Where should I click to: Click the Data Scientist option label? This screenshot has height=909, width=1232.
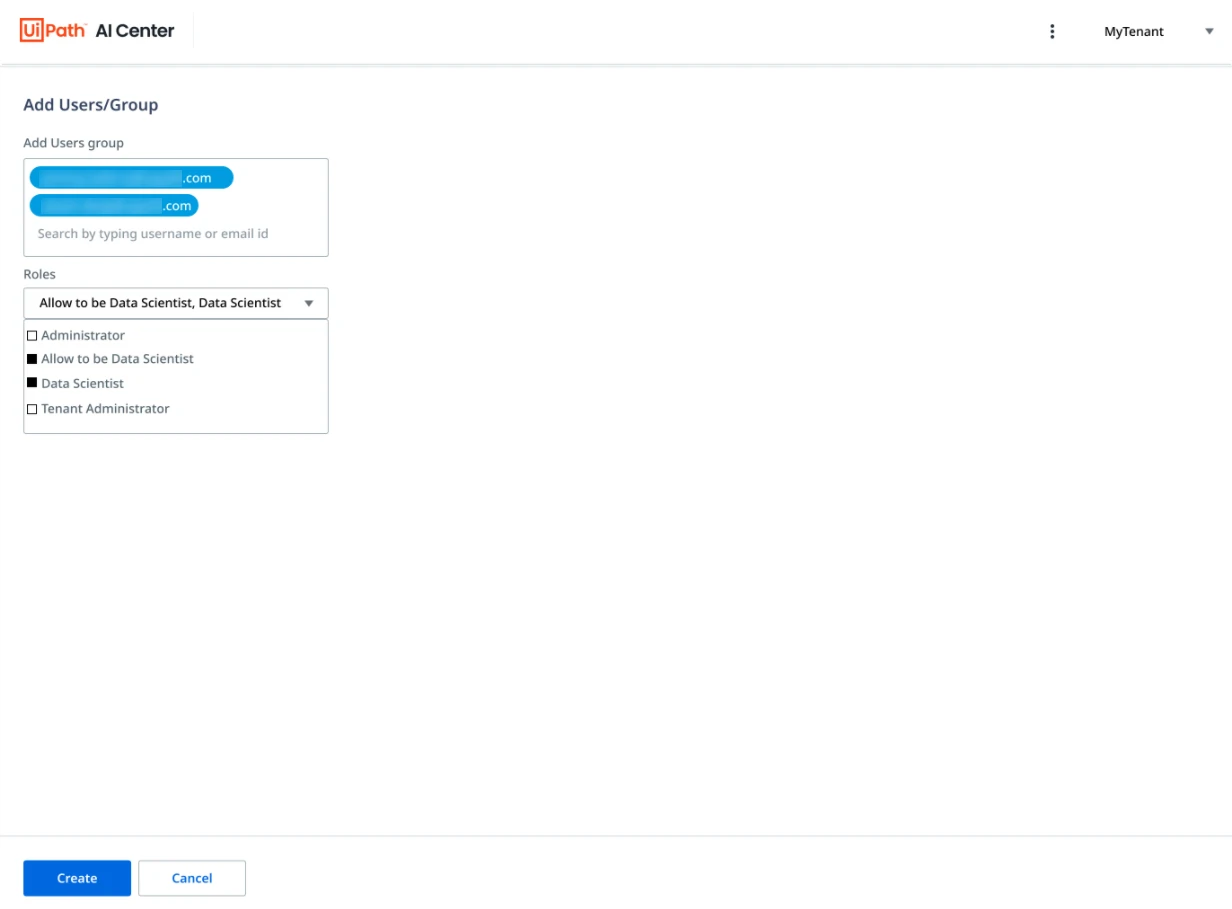82,384
